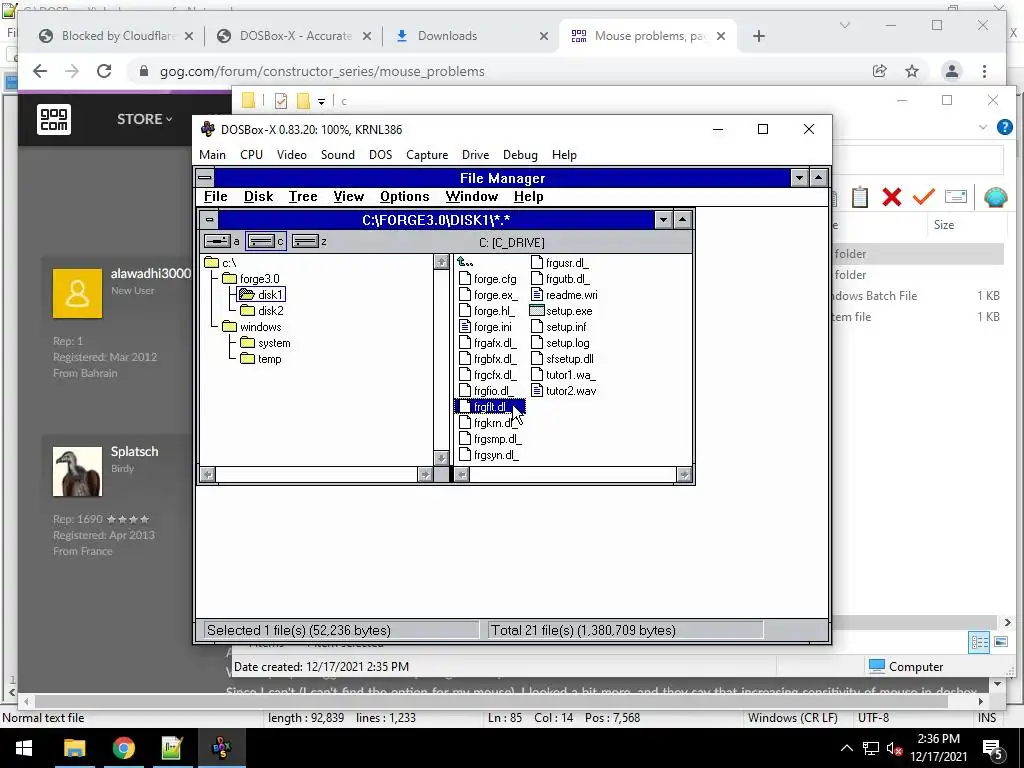Open DOSBox-X Capture menu
The image size is (1024, 768).
pyautogui.click(x=427, y=155)
